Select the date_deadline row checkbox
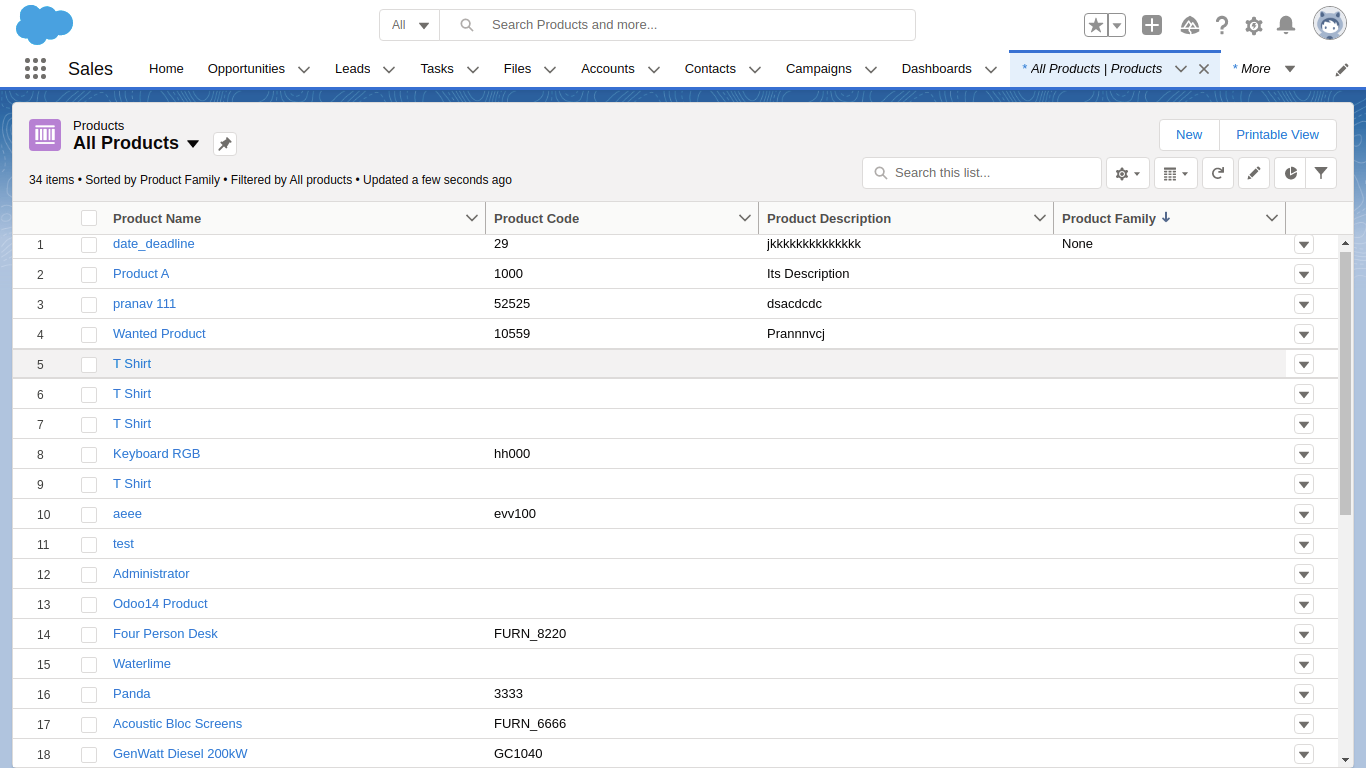 (89, 244)
